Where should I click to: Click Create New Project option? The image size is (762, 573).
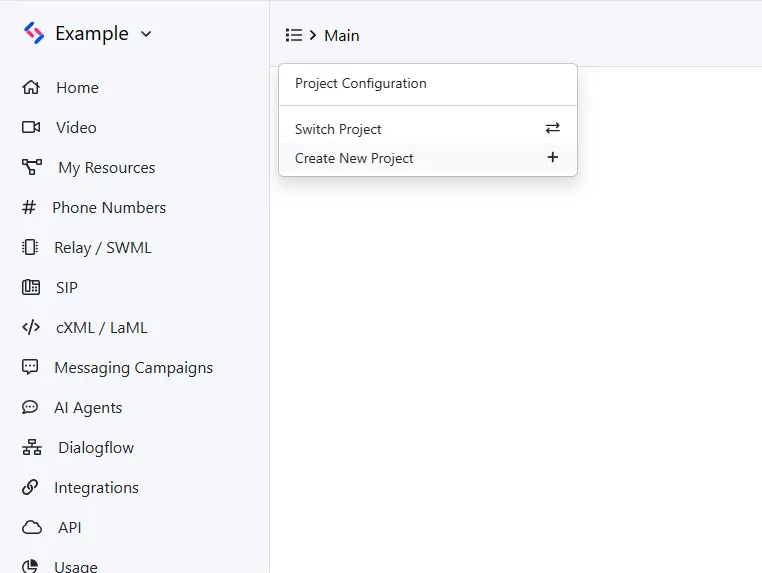pyautogui.click(x=354, y=158)
